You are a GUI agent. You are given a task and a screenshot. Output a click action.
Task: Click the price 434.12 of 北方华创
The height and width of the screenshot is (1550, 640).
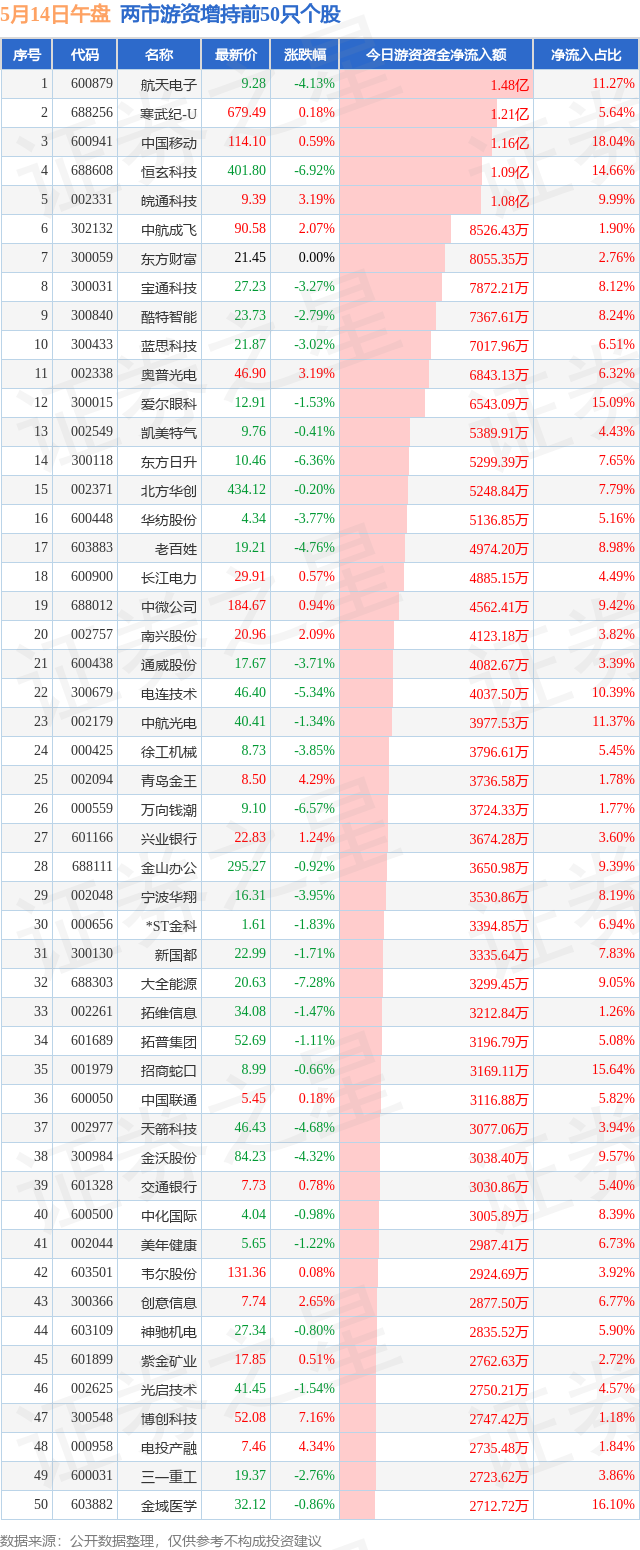point(247,490)
